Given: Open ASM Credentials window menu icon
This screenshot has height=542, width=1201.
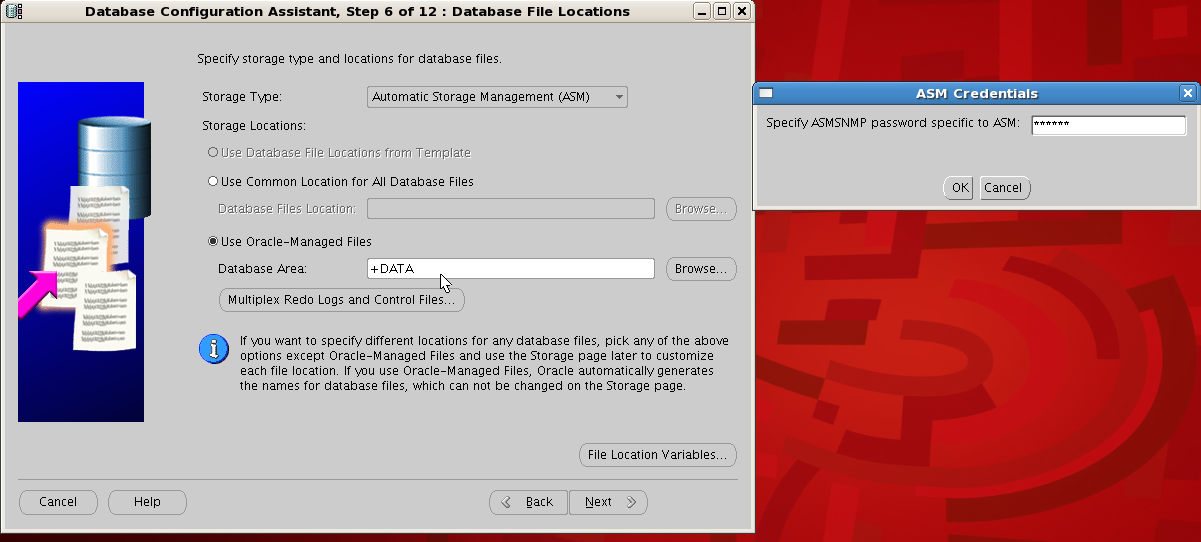Looking at the screenshot, I should click(766, 93).
